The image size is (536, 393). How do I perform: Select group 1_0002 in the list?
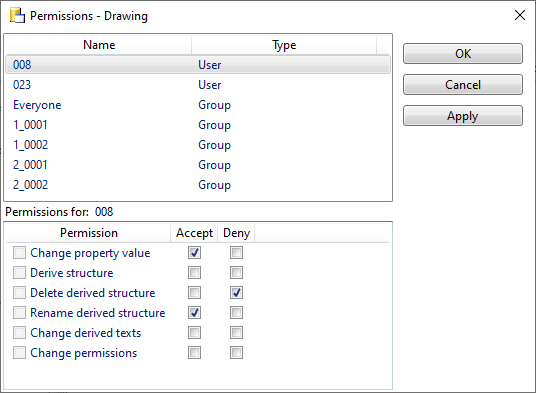pyautogui.click(x=198, y=145)
